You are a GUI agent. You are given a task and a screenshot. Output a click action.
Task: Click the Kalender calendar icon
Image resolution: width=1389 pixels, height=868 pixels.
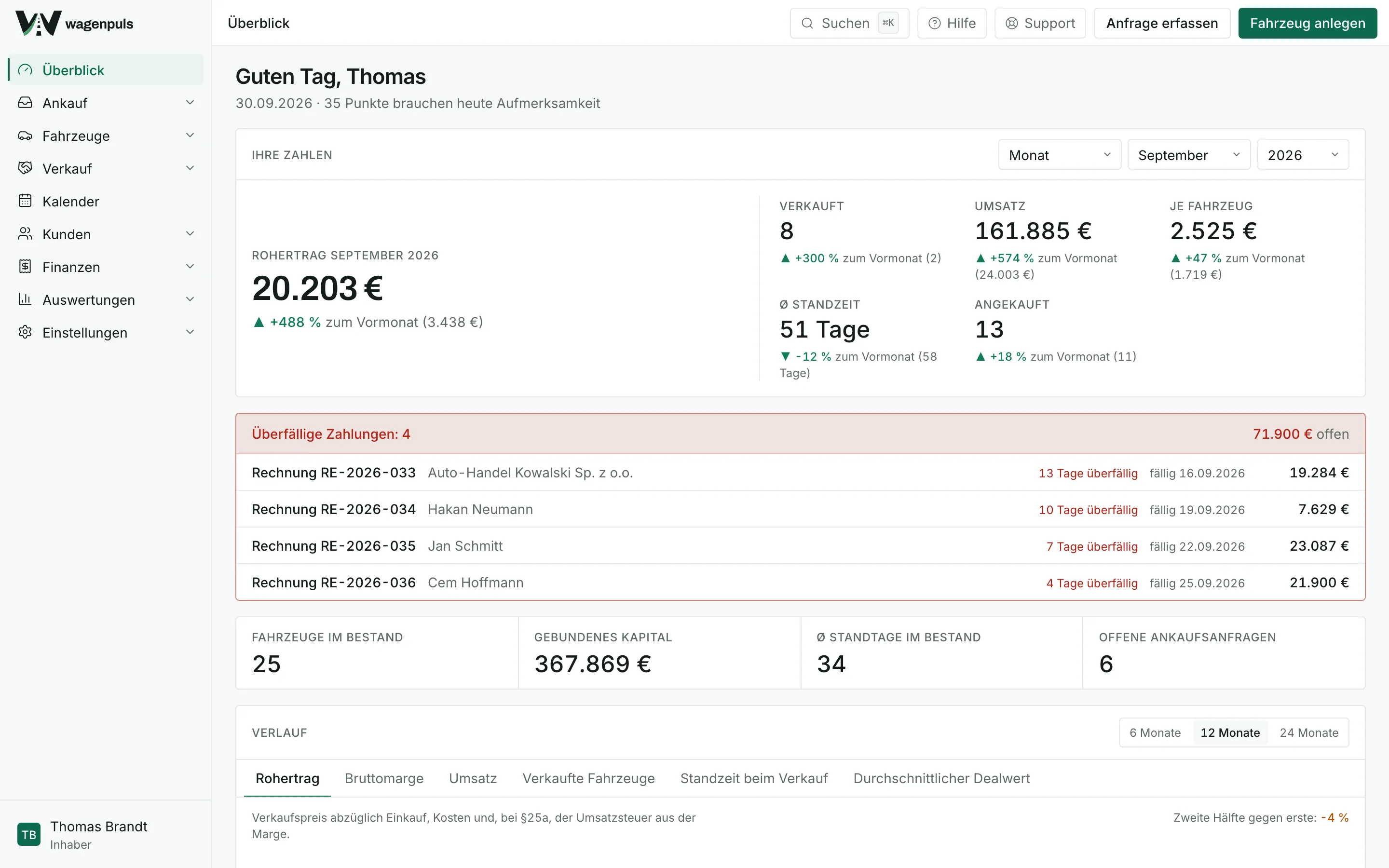(25, 201)
